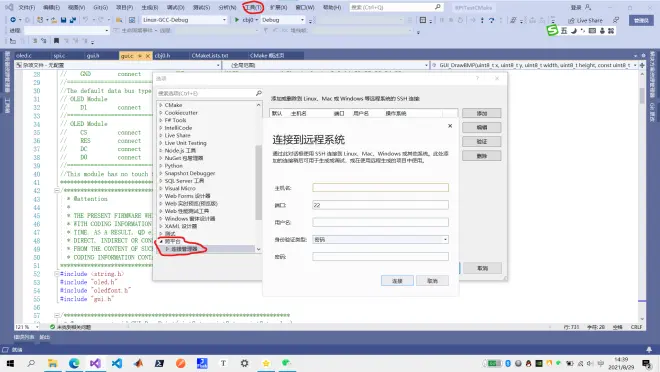Screen dimensions: 660x372
Task: Open the 调试(D) menu
Action: point(175,8)
